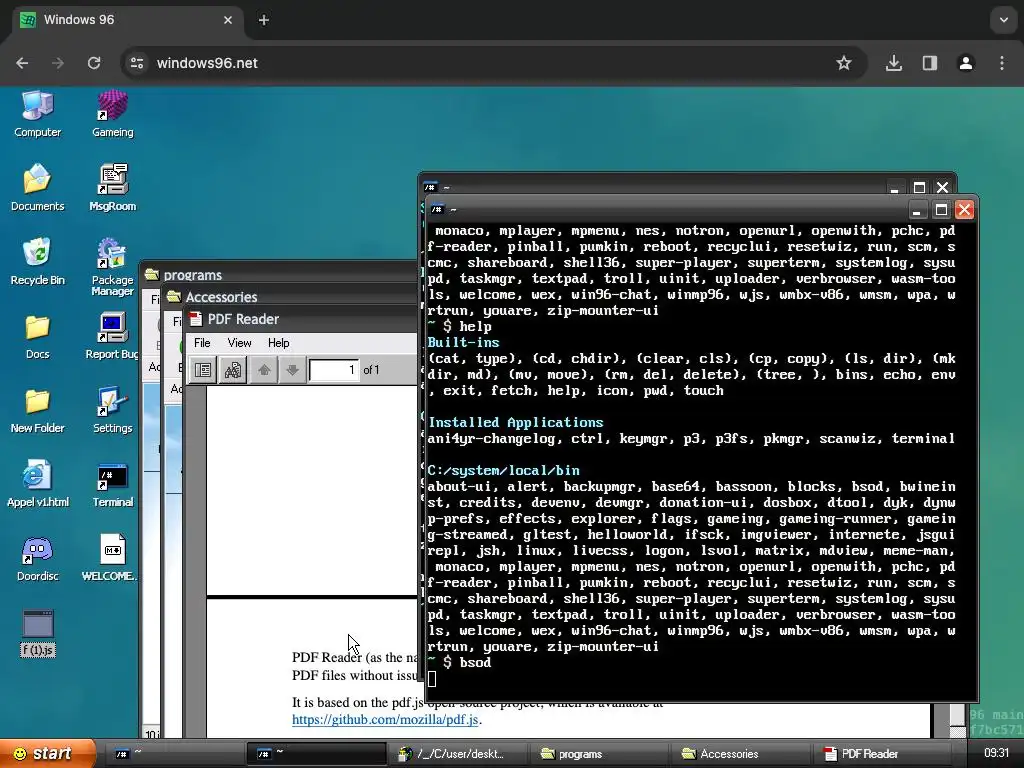Click the PDF Reader vertical scrollbar thumb
The height and width of the screenshot is (768, 1024).
pyautogui.click(x=957, y=714)
